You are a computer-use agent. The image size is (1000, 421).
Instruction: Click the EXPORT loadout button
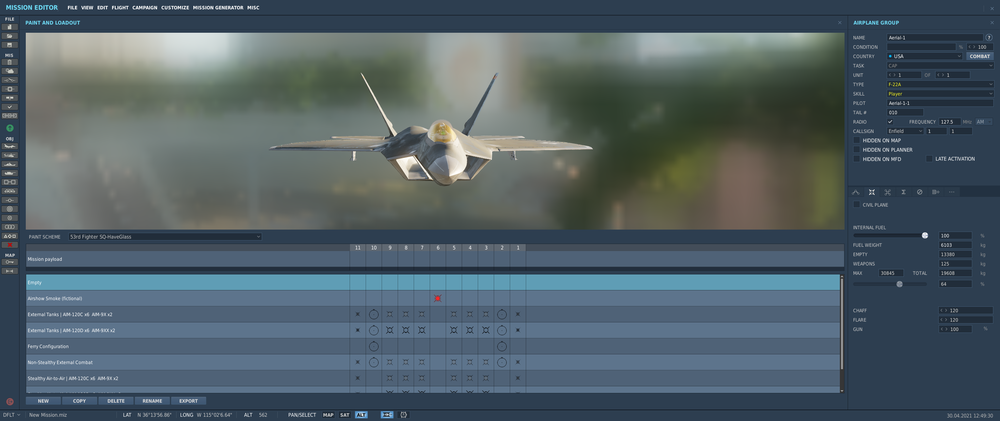pos(189,401)
